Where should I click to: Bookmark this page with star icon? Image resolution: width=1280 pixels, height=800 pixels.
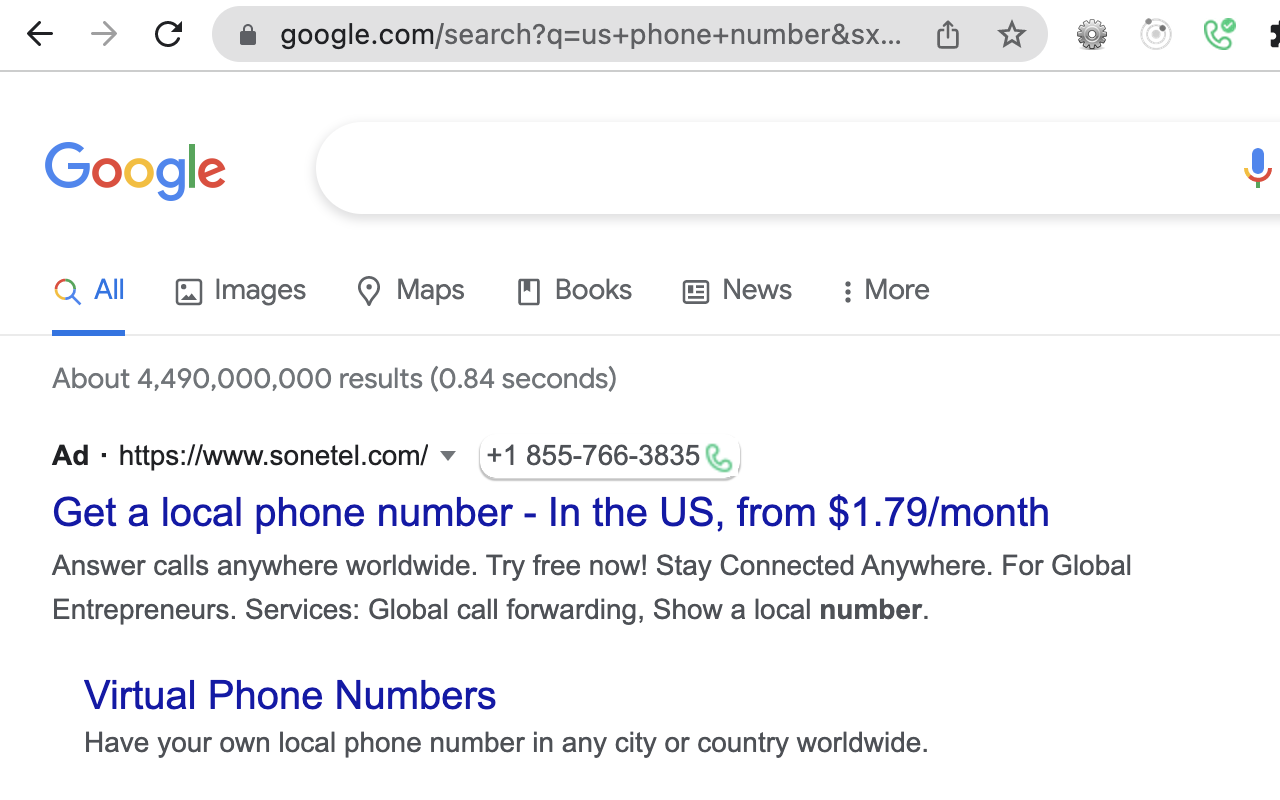[x=1012, y=35]
